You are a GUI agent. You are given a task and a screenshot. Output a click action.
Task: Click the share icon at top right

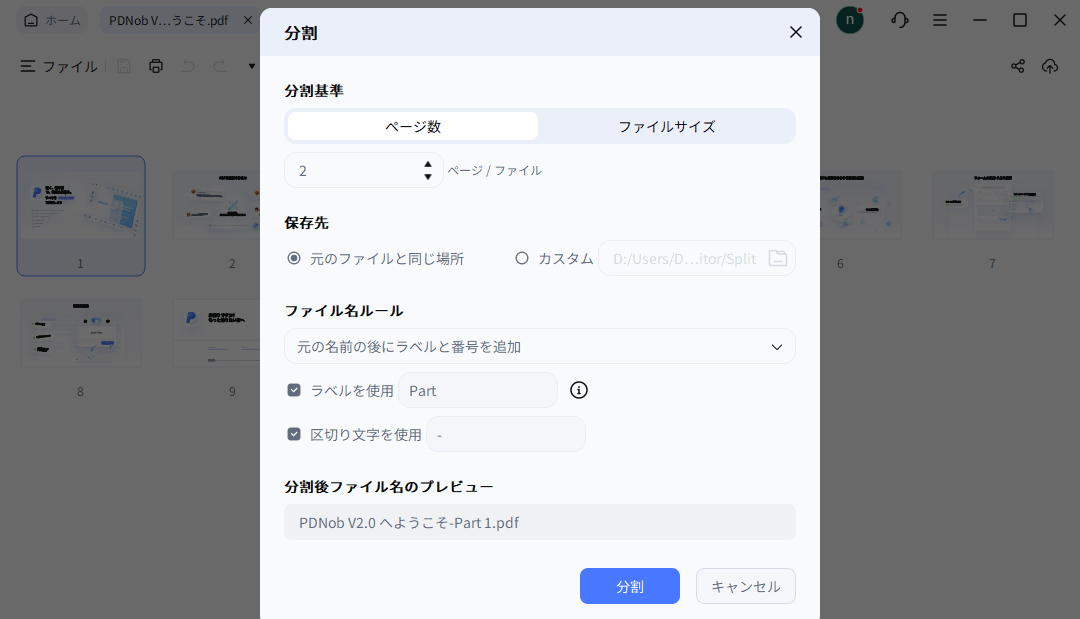(1017, 65)
